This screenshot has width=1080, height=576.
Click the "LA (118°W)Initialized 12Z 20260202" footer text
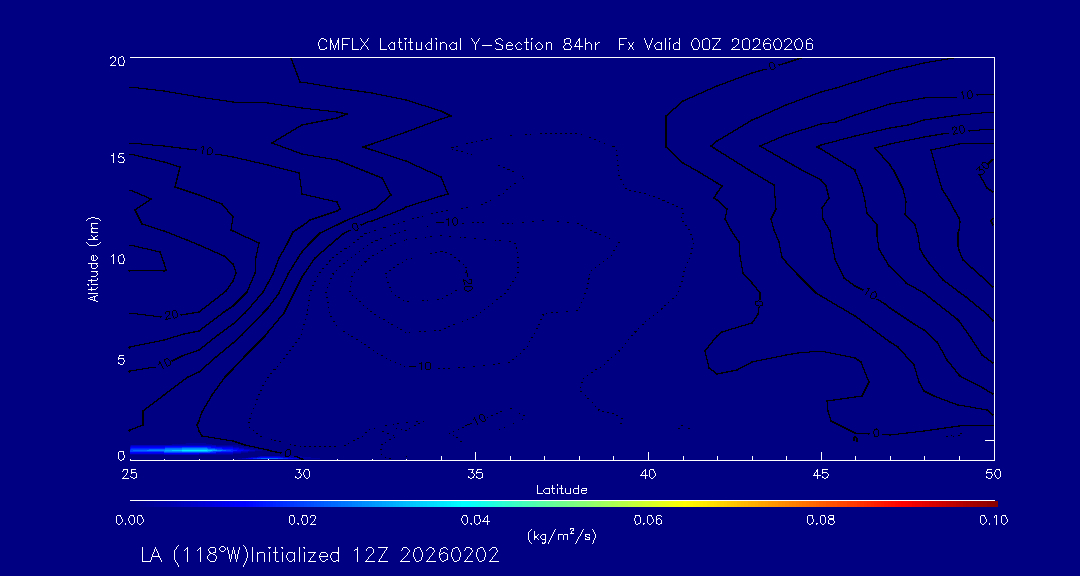click(320, 556)
